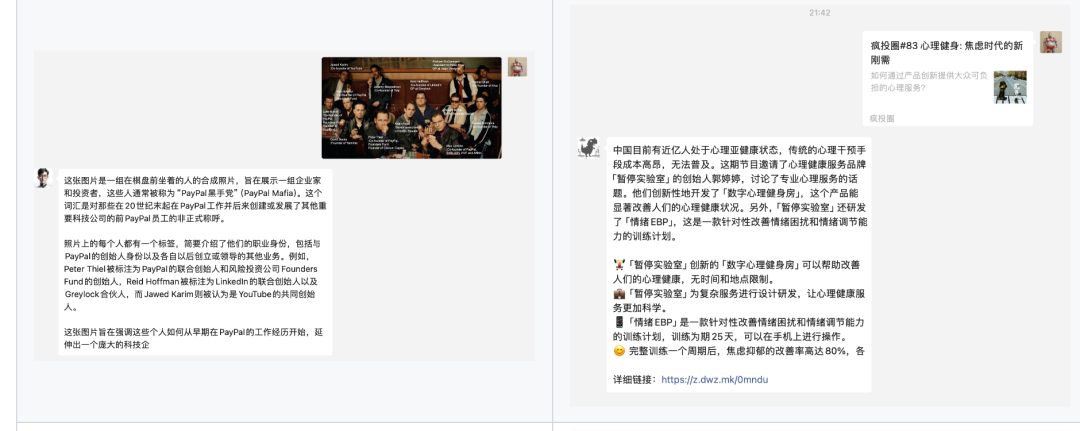Click the paragraph starting 照片上的每个人都有一个标签

pos(191,275)
